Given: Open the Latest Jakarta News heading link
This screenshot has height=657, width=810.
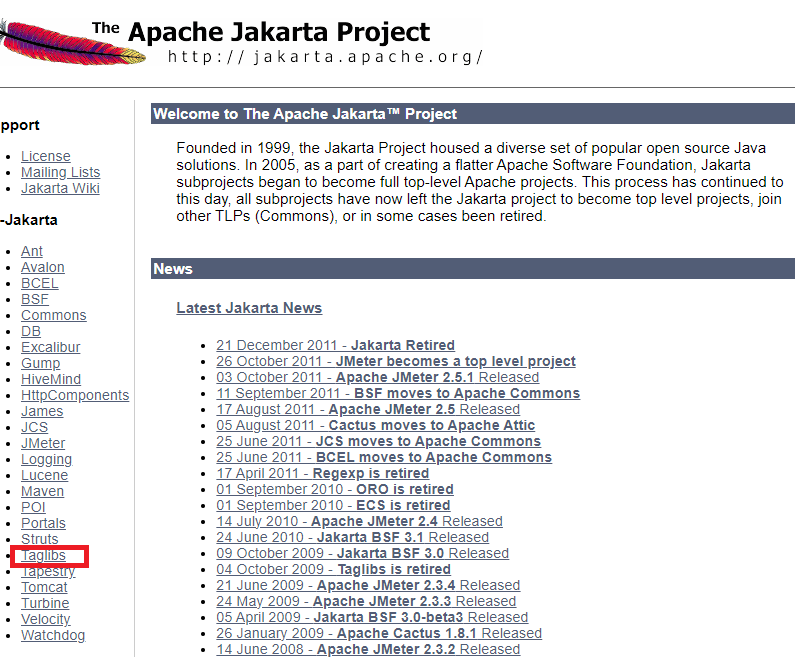Looking at the screenshot, I should tap(249, 308).
